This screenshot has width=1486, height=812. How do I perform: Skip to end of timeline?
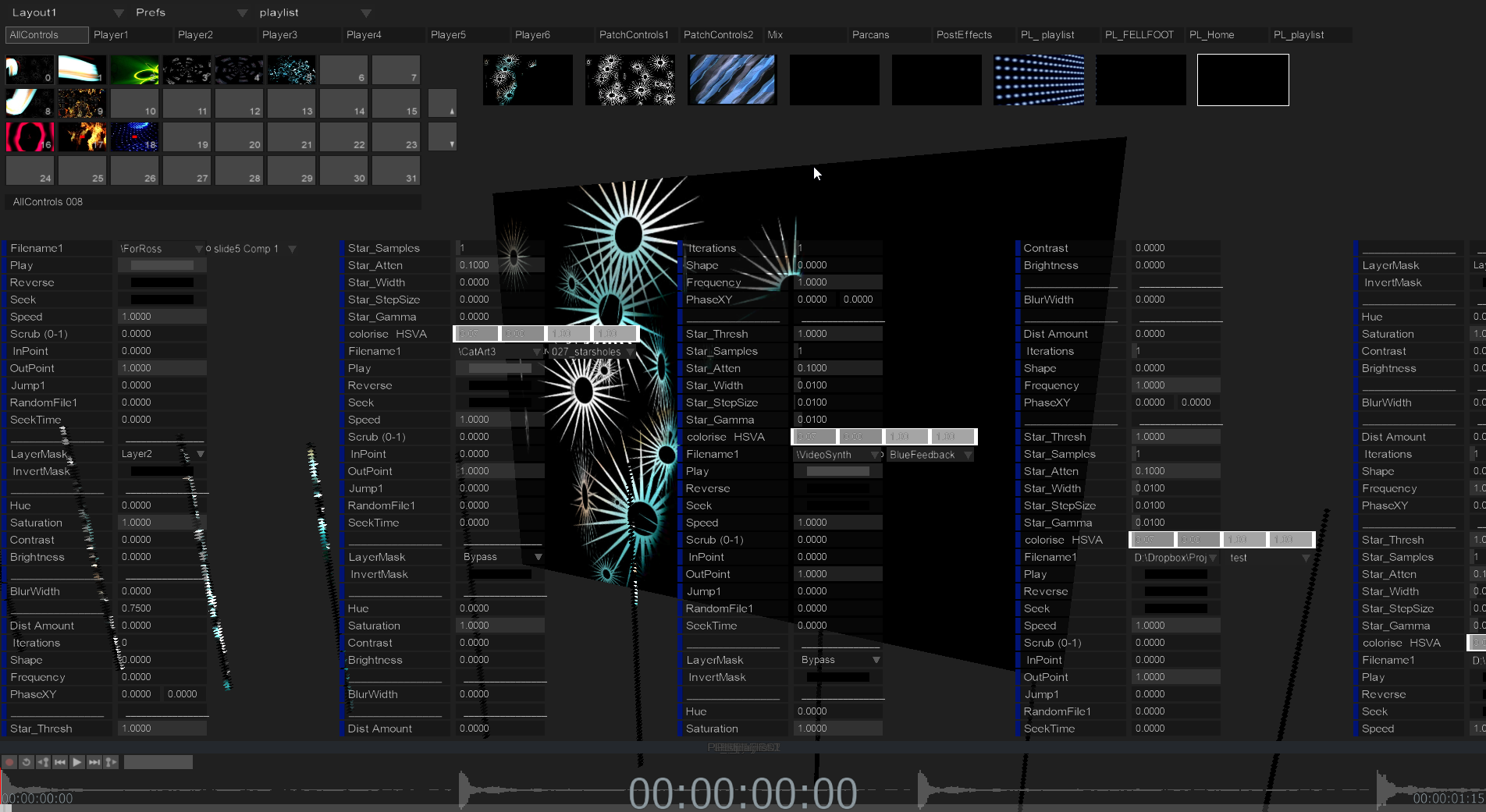(94, 762)
